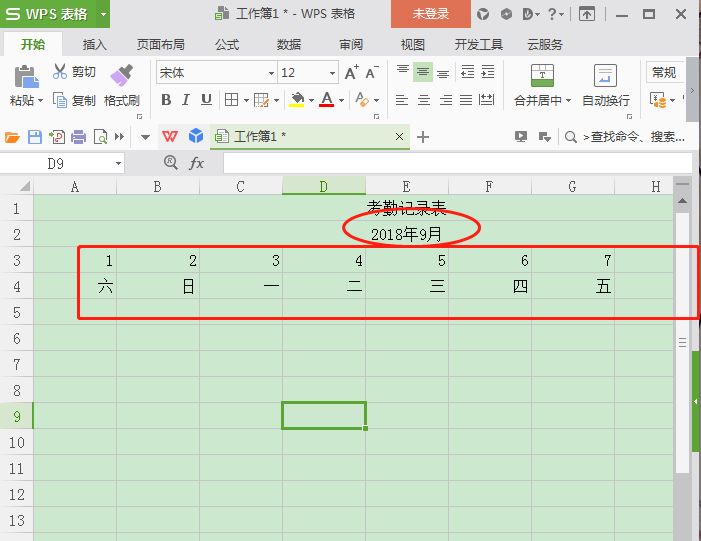The height and width of the screenshot is (541, 701).
Task: Click the Not Logged In (未登录) button
Action: point(431,14)
